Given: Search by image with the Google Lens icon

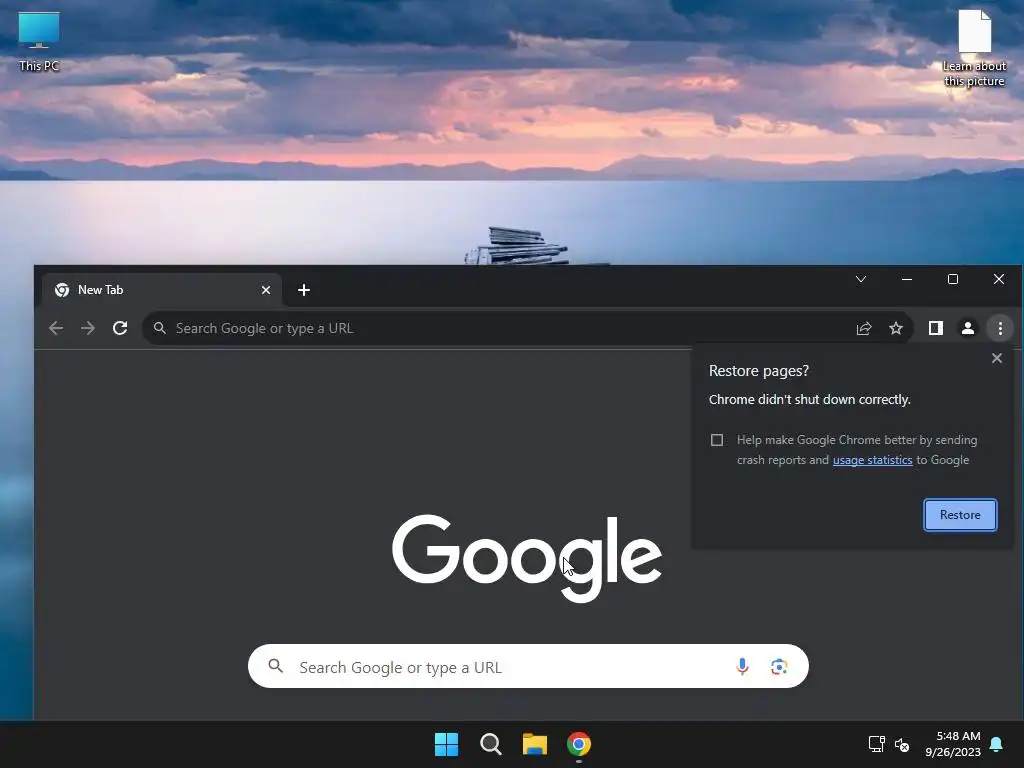Looking at the screenshot, I should tap(778, 666).
